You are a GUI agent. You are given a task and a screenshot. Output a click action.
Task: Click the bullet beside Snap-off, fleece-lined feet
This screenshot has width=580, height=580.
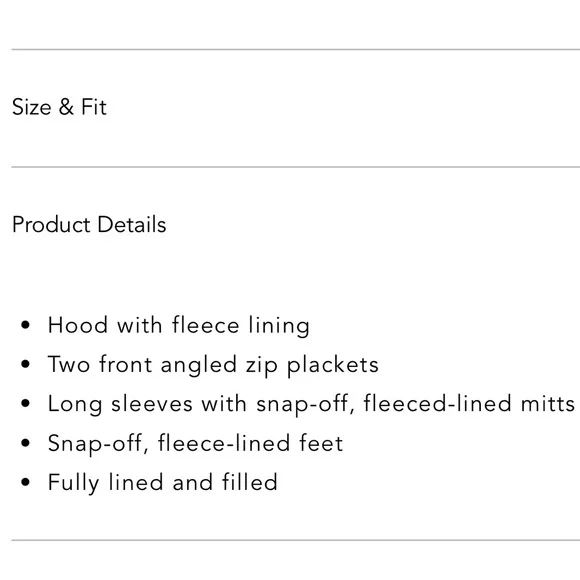pos(25,443)
